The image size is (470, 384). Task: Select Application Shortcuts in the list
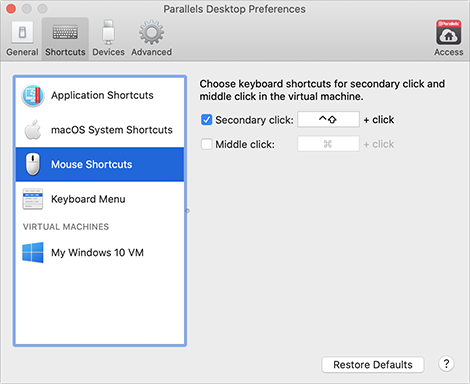tap(100, 95)
